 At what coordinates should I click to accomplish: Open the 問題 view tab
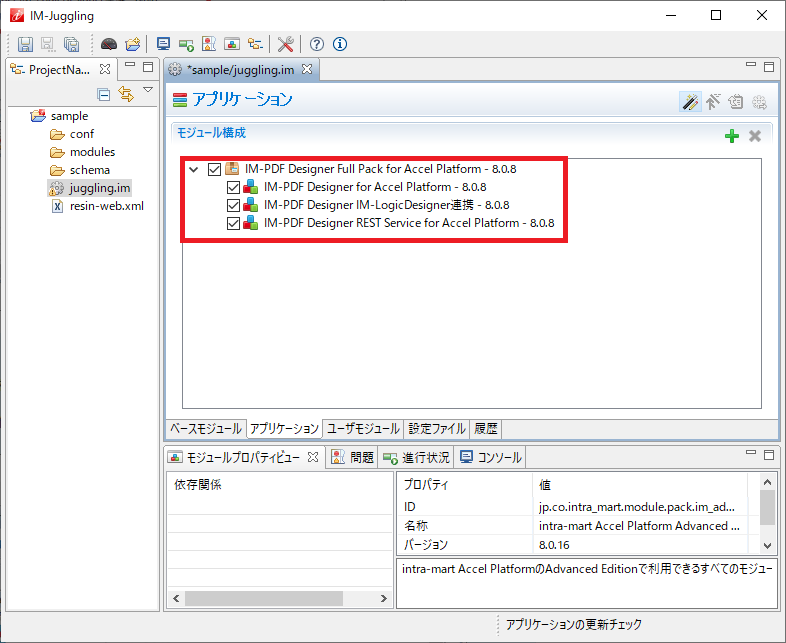click(352, 457)
